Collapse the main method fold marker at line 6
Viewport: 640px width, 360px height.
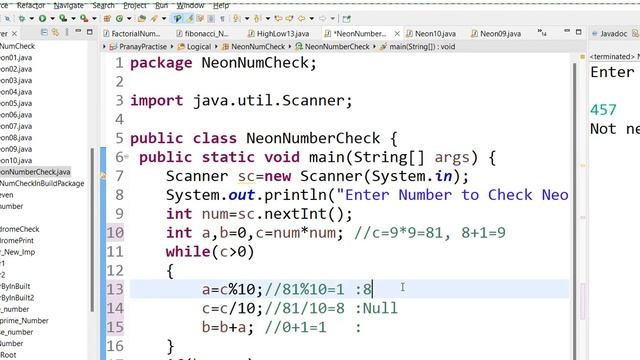(127, 156)
